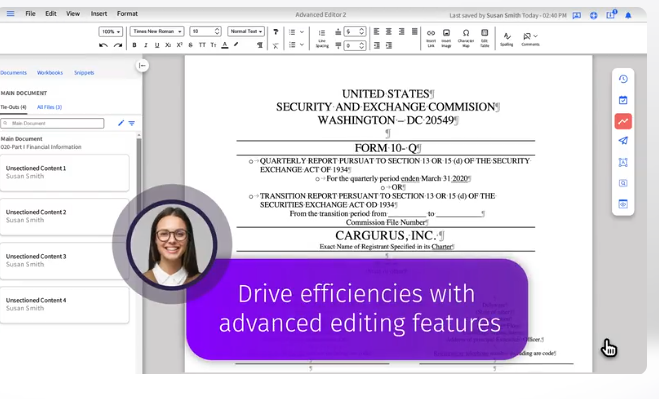Run the Spelling check

pos(507,39)
